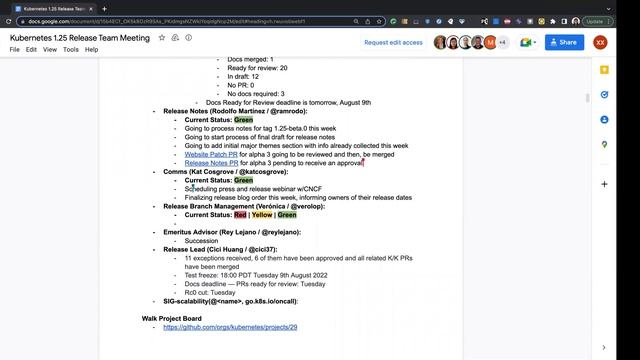Click the Green status under Comms
Viewport: 640px width, 360px height.
coord(243,180)
